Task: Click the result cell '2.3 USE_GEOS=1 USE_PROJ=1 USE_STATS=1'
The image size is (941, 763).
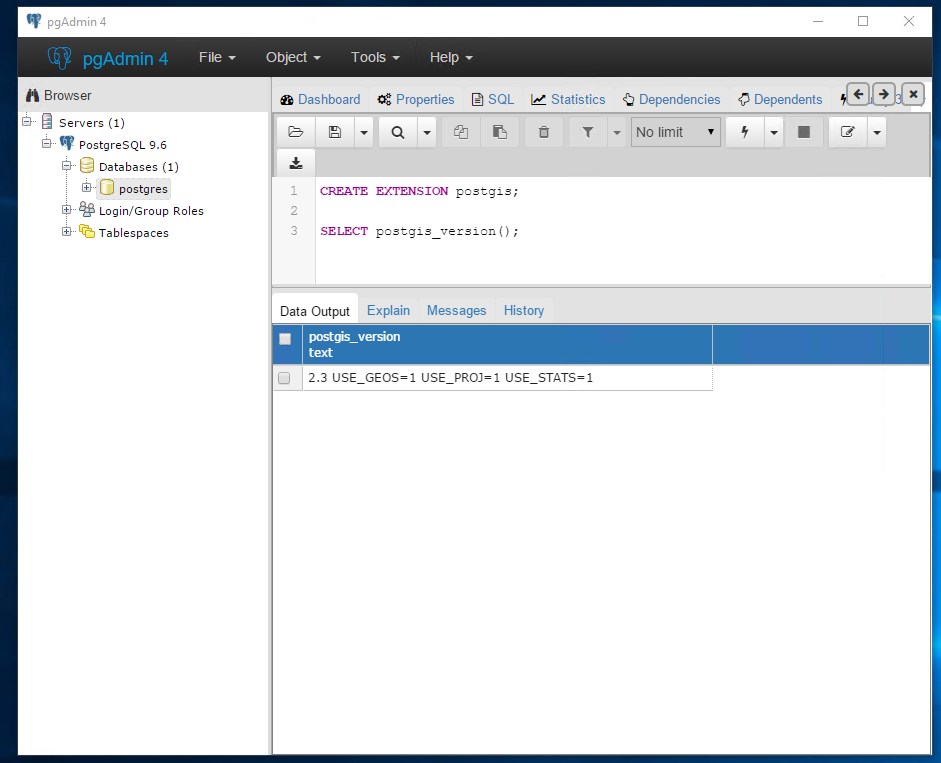Action: click(x=507, y=378)
